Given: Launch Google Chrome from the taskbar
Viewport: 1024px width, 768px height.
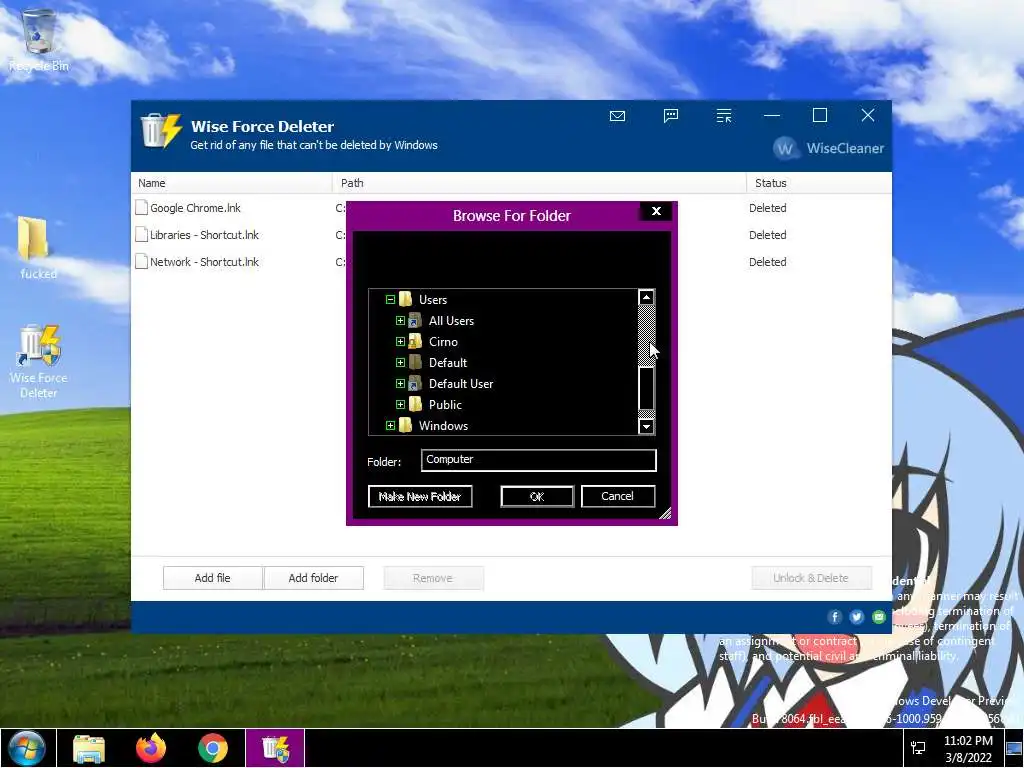Looking at the screenshot, I should pos(213,748).
